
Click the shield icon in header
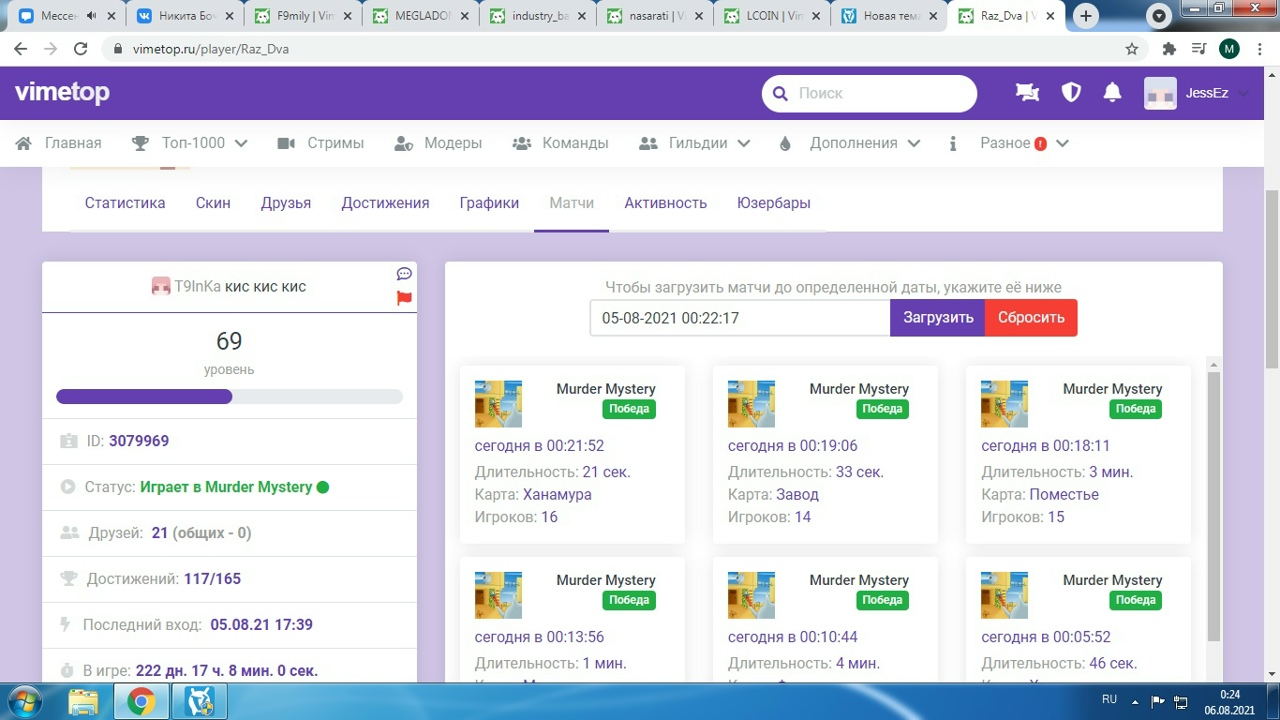click(1071, 93)
